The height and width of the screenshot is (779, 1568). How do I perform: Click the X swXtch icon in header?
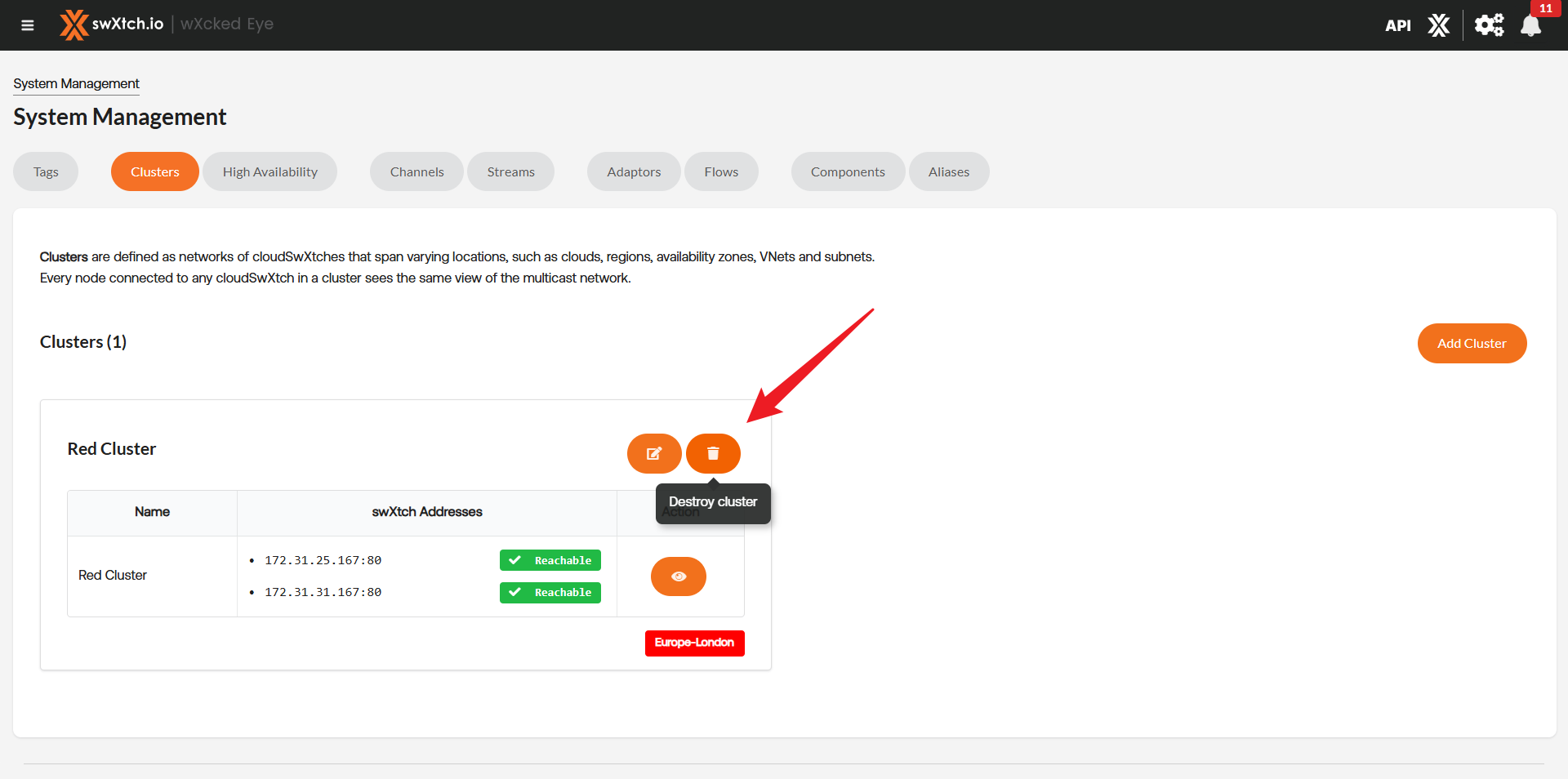click(x=1438, y=25)
